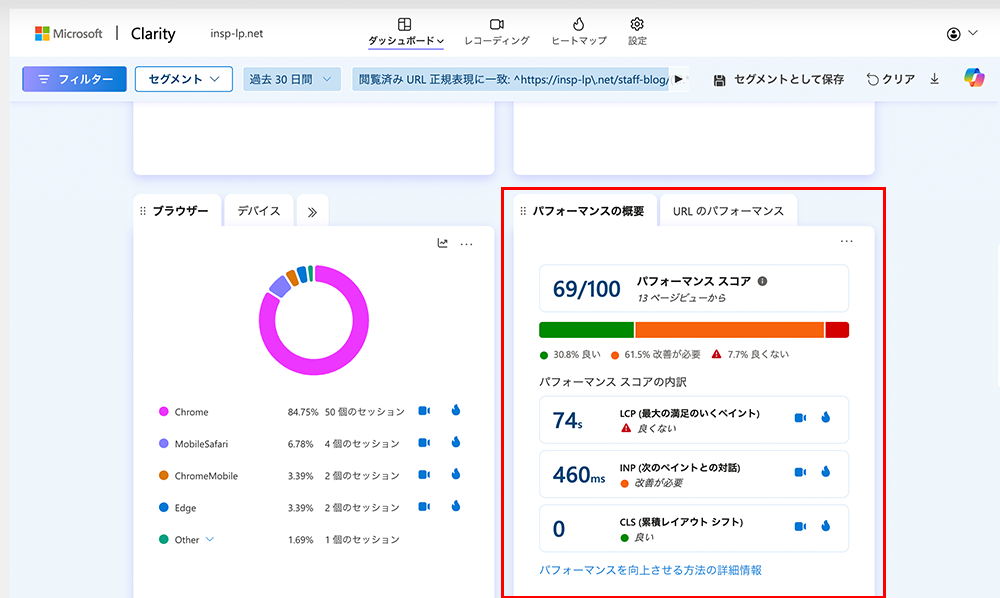The image size is (1000, 598).
Task: Click the 74s LCP value
Action: pos(568,421)
